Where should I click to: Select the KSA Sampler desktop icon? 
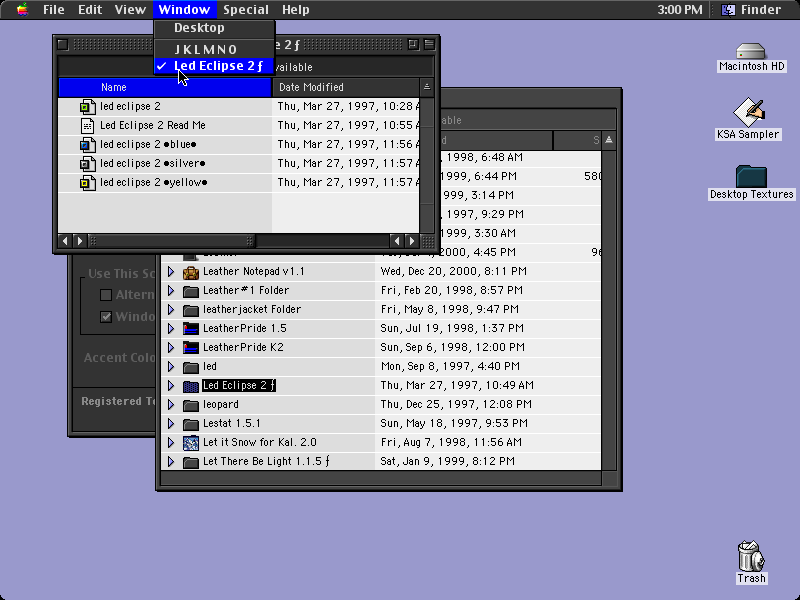(748, 112)
